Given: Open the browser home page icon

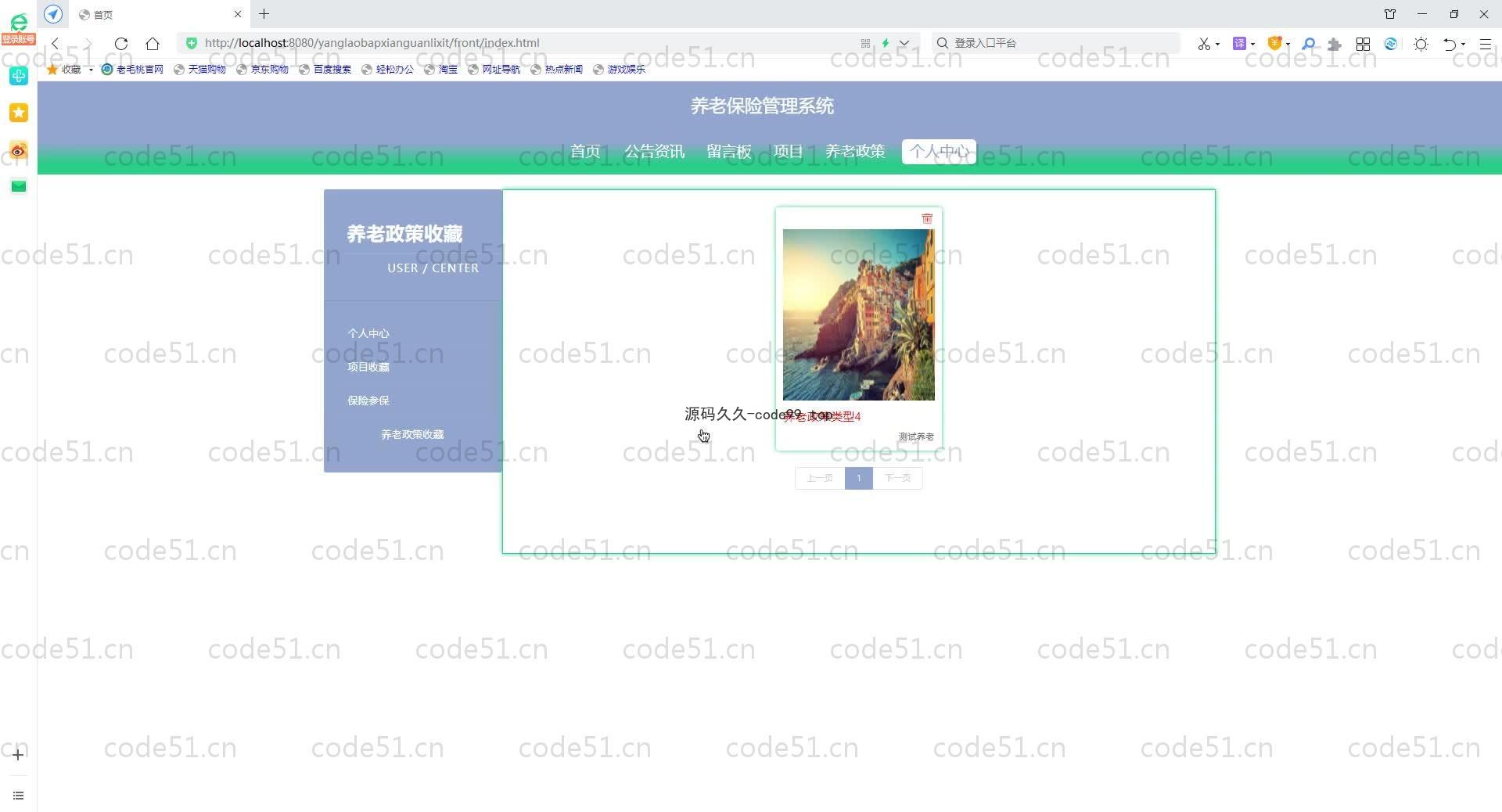Looking at the screenshot, I should 153,44.
